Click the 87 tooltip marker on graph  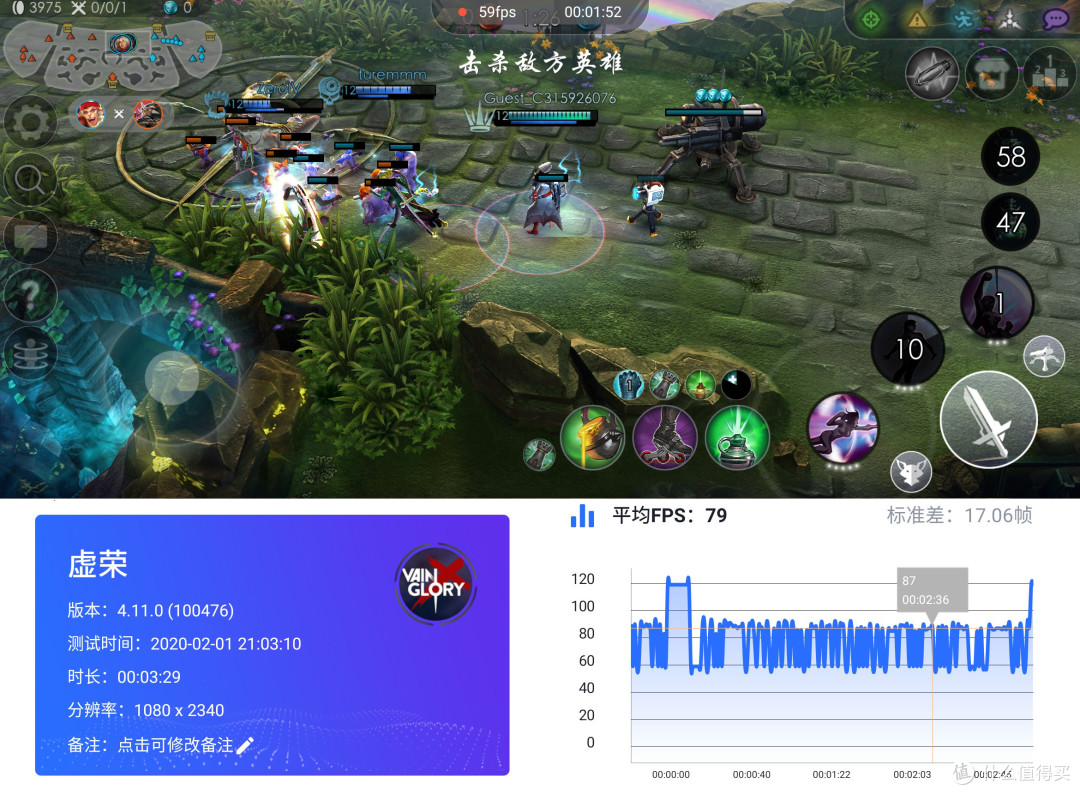(x=932, y=590)
